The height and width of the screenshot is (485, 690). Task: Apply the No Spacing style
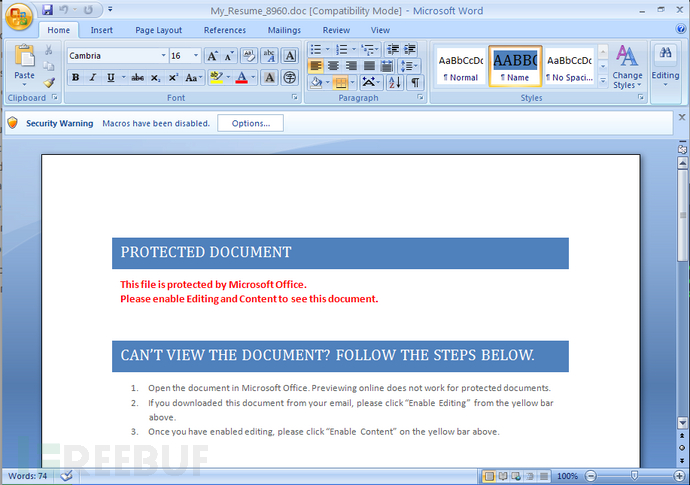tap(569, 66)
